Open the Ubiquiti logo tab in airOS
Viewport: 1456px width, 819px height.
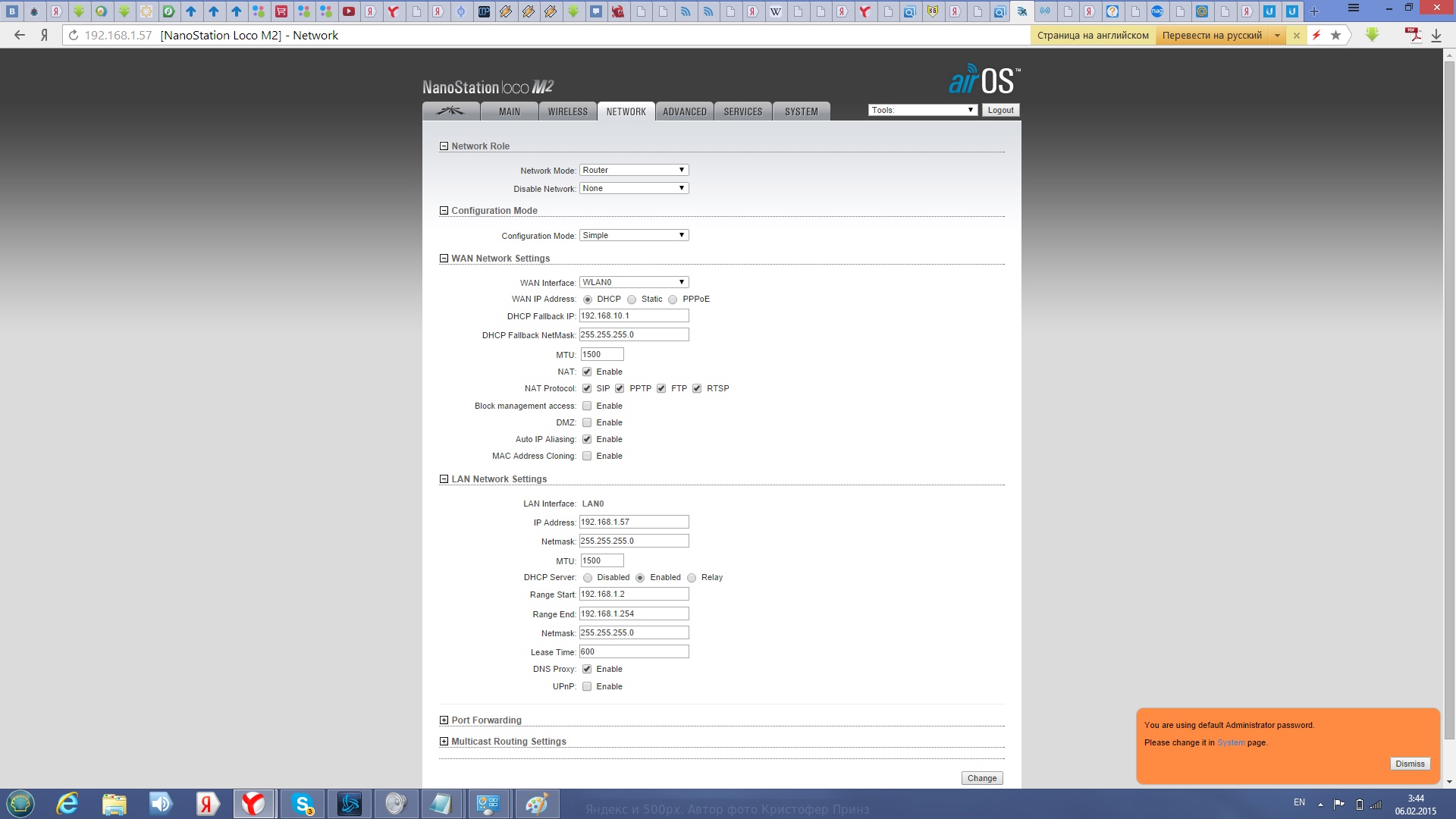tap(450, 111)
